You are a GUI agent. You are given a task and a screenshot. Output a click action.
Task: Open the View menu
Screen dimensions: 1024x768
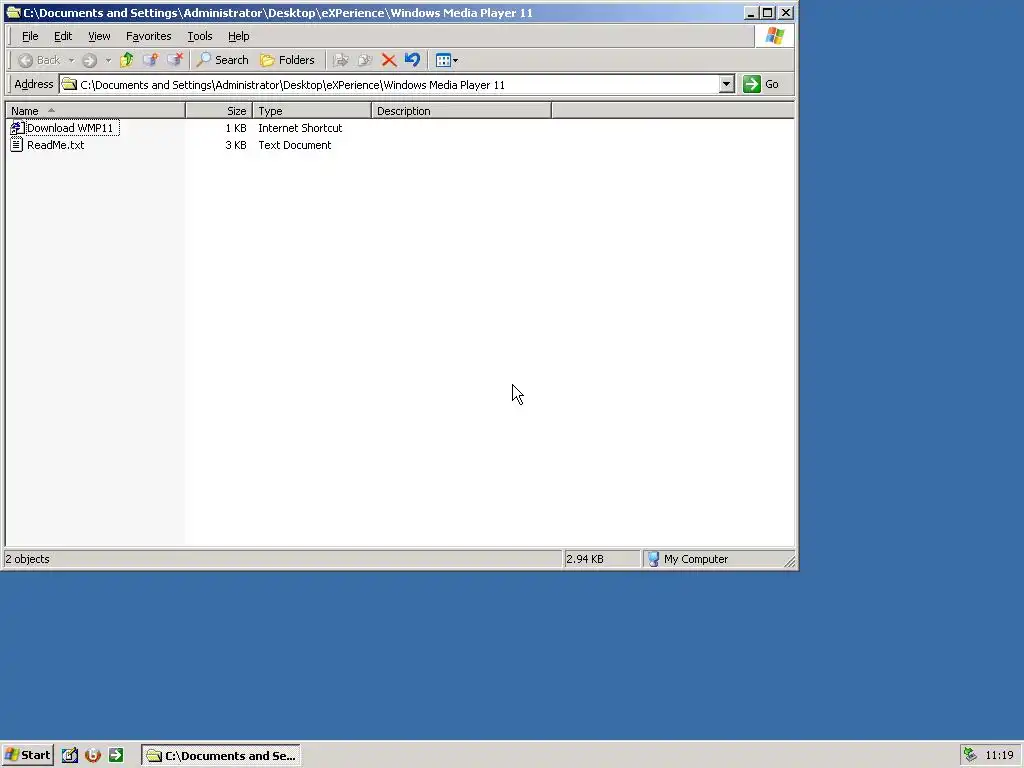coord(99,37)
